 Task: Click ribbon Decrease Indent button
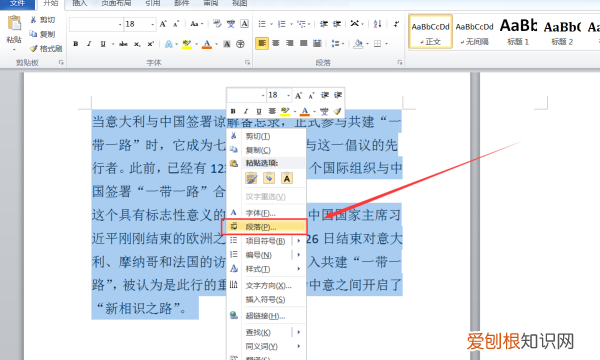point(324,24)
